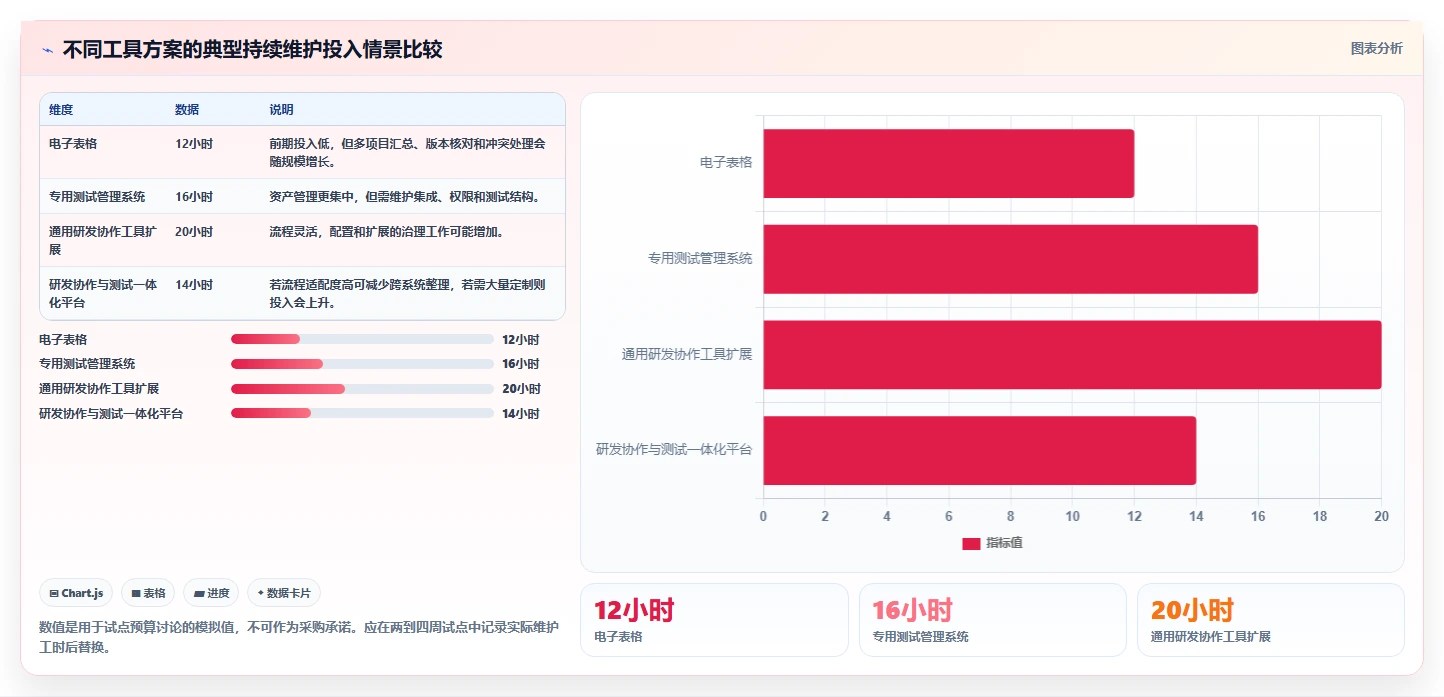This screenshot has width=1444, height=697.
Task: Click the 研发协作与测试一体化平台 table row name
Action: click(x=103, y=294)
